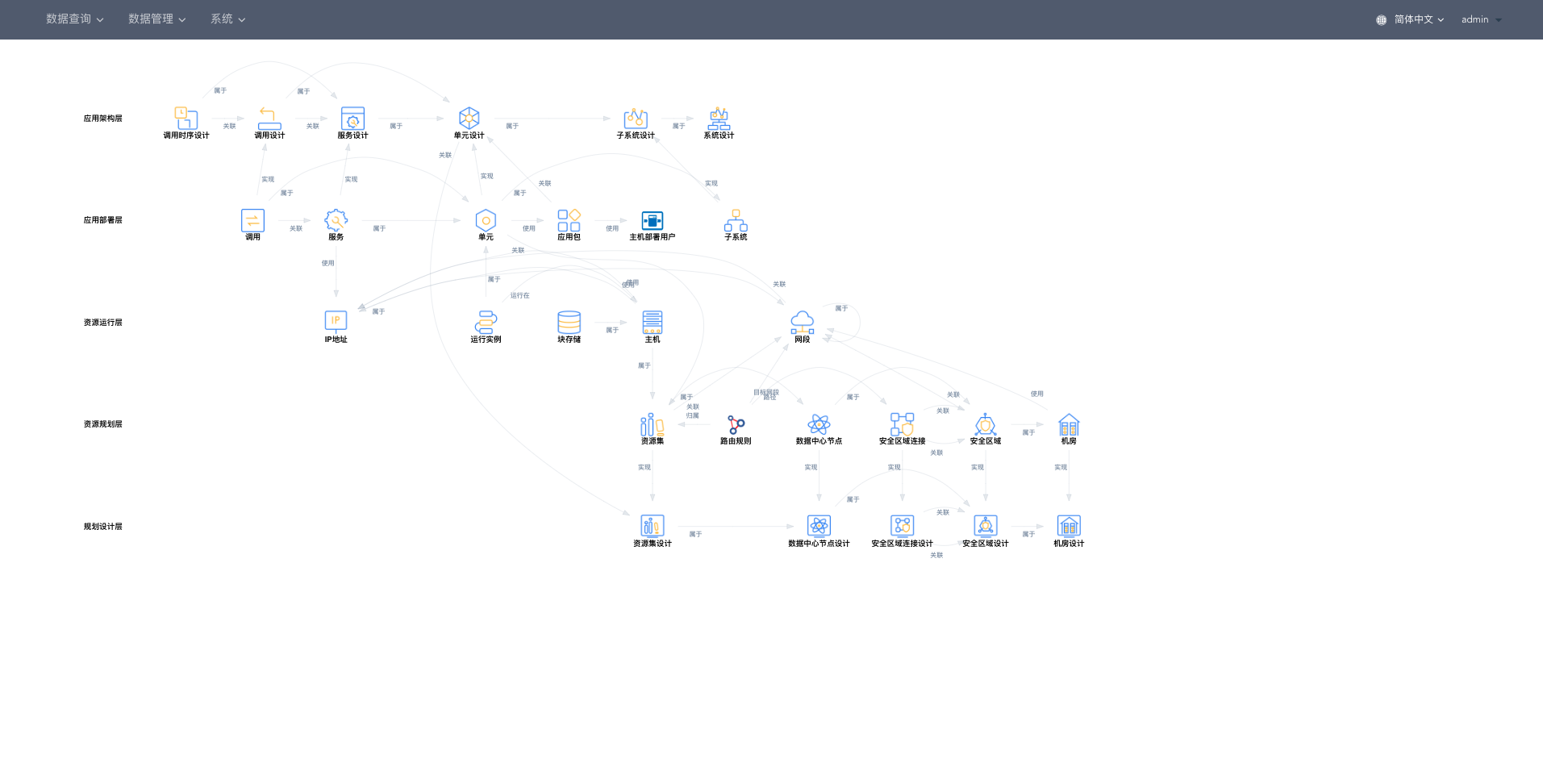Click the 应用架构层 row label
This screenshot has height=784, width=1543.
pos(103,119)
